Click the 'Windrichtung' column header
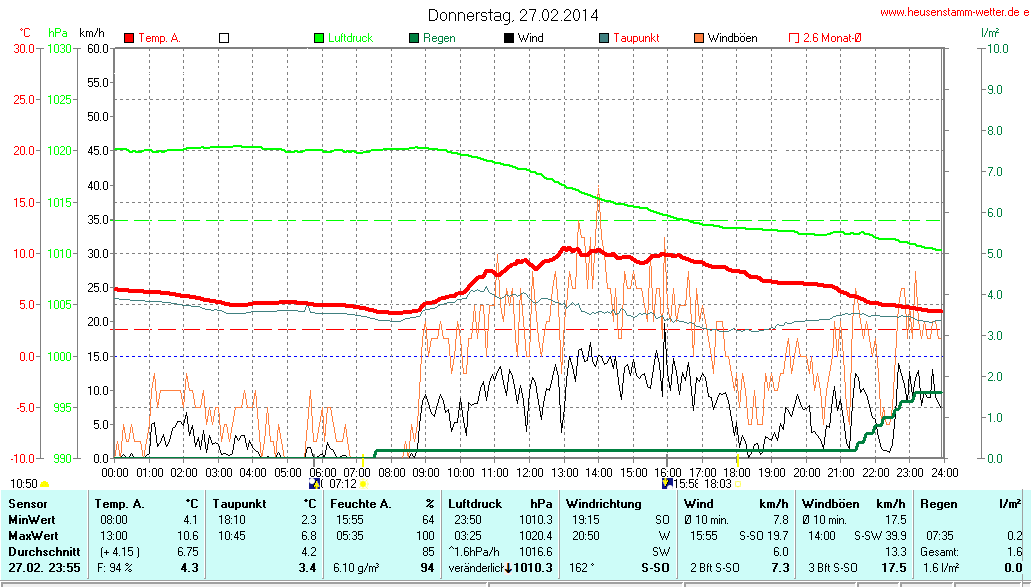1034x587 pixels. (603, 504)
